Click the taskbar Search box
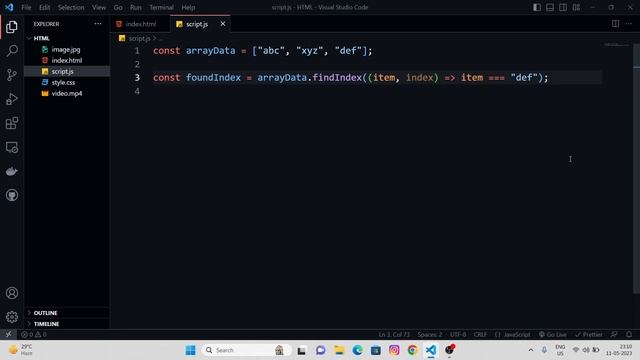Image resolution: width=640 pixels, height=360 pixels. click(246, 350)
